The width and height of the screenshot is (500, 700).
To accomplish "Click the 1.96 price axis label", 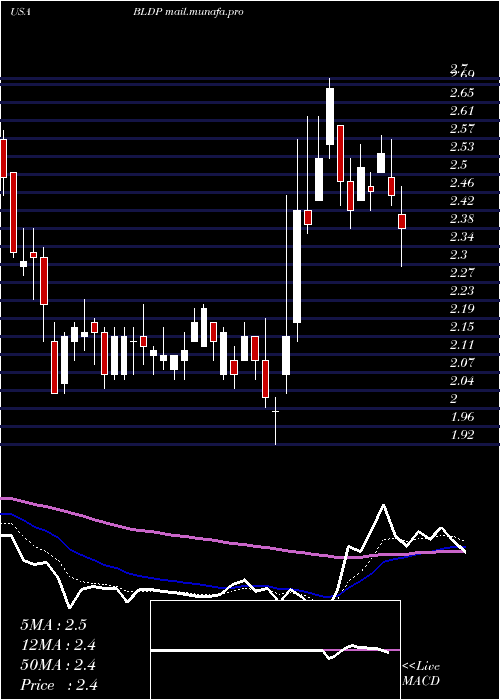I will [462, 417].
